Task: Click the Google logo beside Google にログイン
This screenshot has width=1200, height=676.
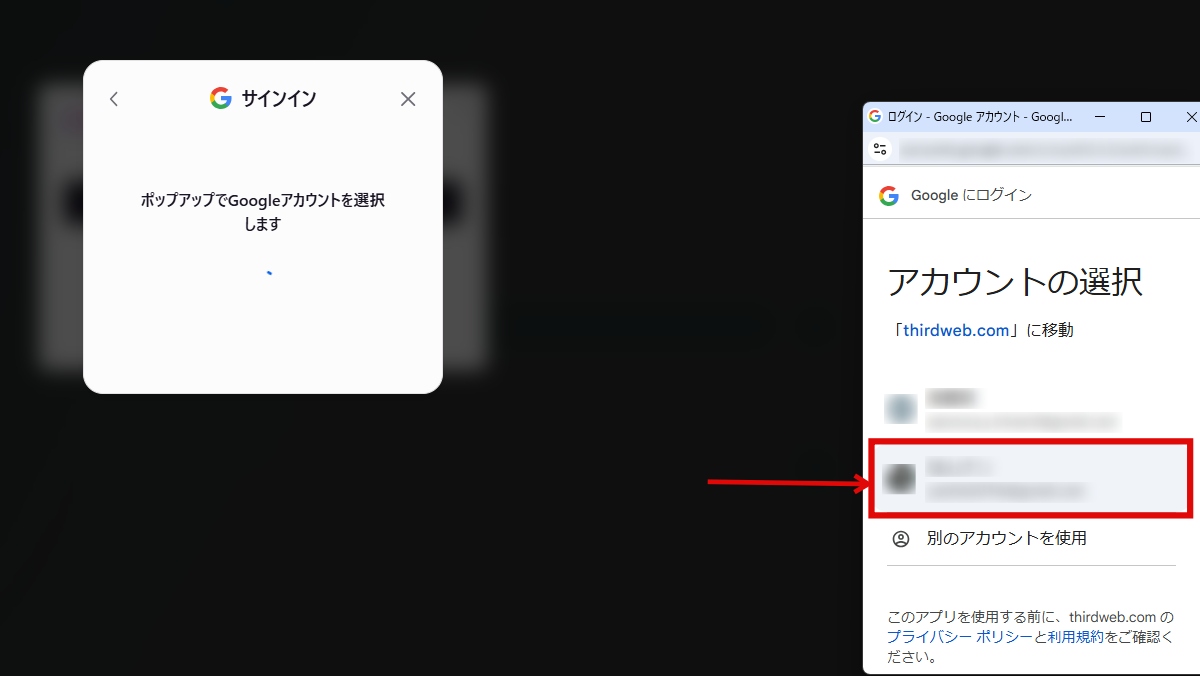Action: pos(889,196)
